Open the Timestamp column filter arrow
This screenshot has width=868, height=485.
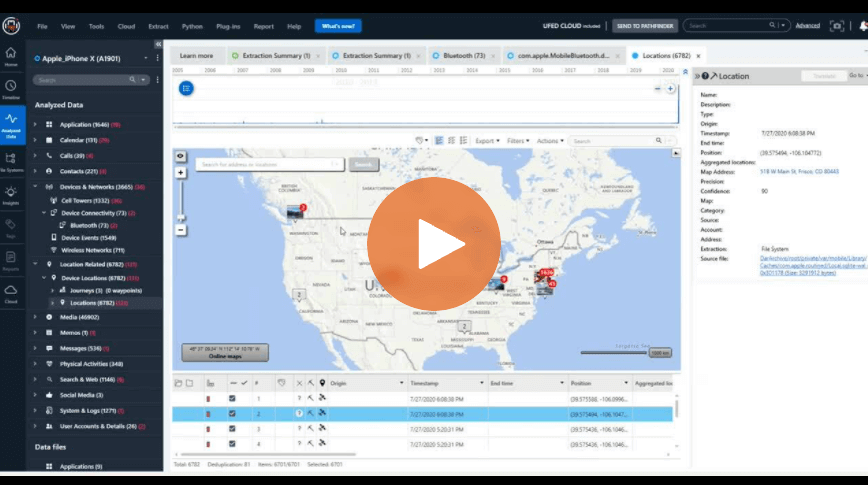[x=481, y=383]
